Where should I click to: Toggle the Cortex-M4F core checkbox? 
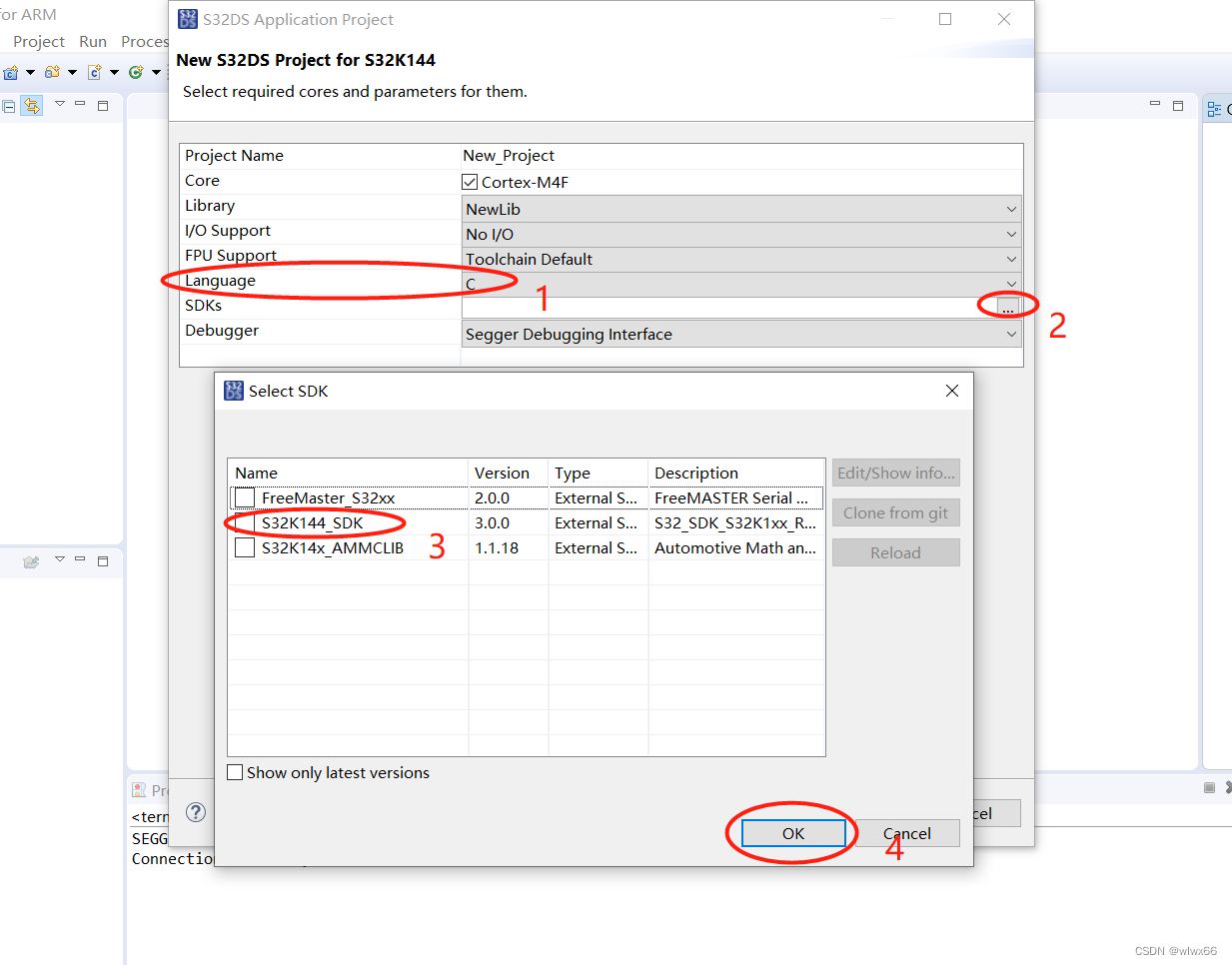pyautogui.click(x=470, y=182)
